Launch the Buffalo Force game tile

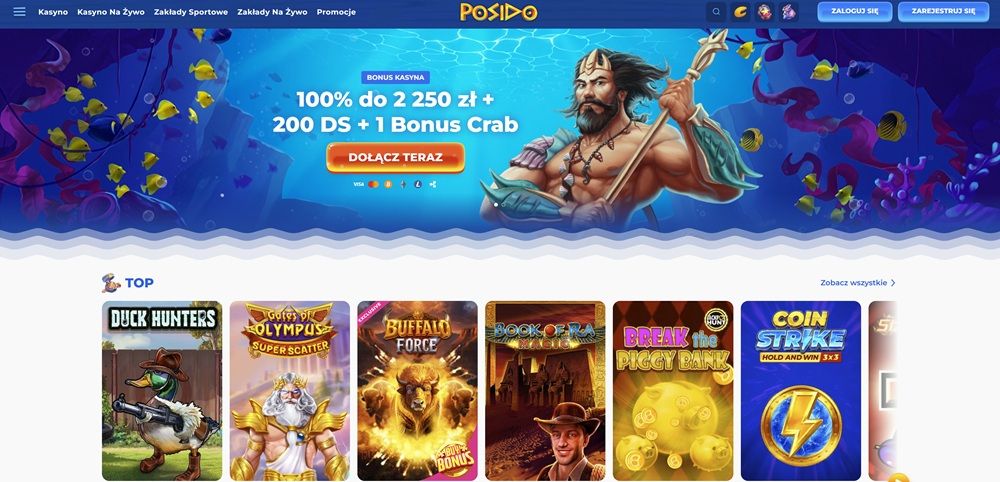417,391
